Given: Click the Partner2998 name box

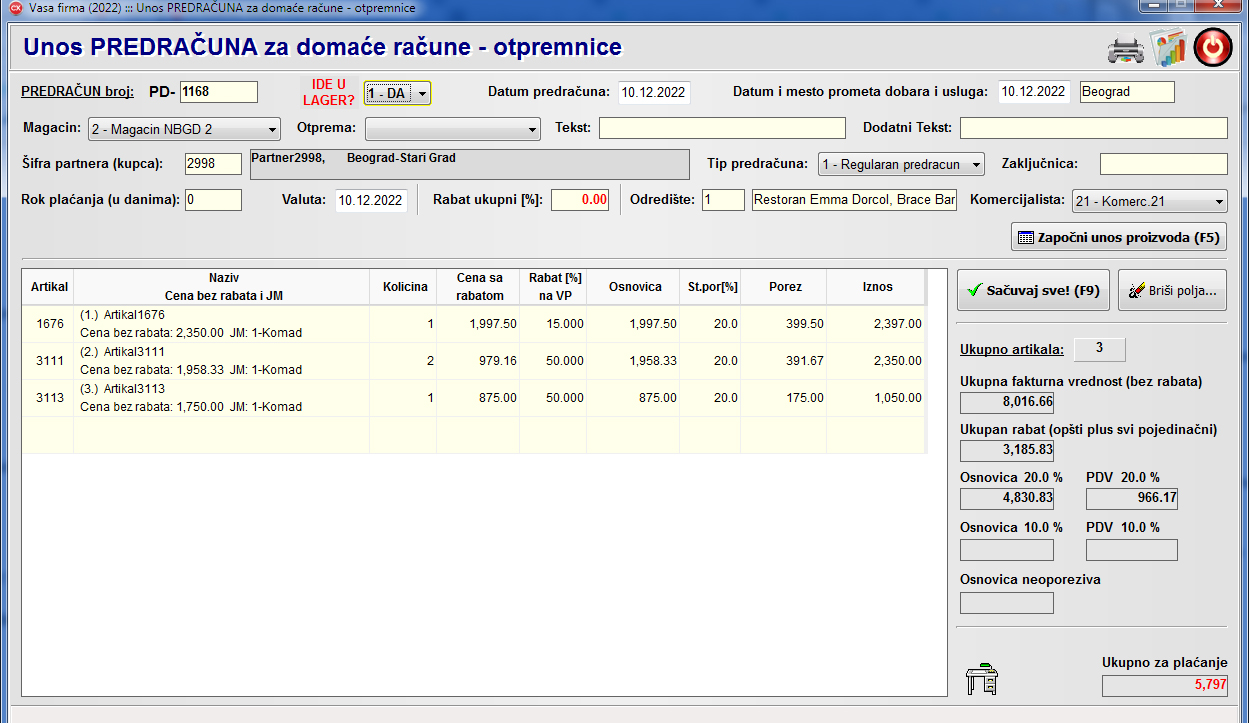Looking at the screenshot, I should click(x=469, y=164).
